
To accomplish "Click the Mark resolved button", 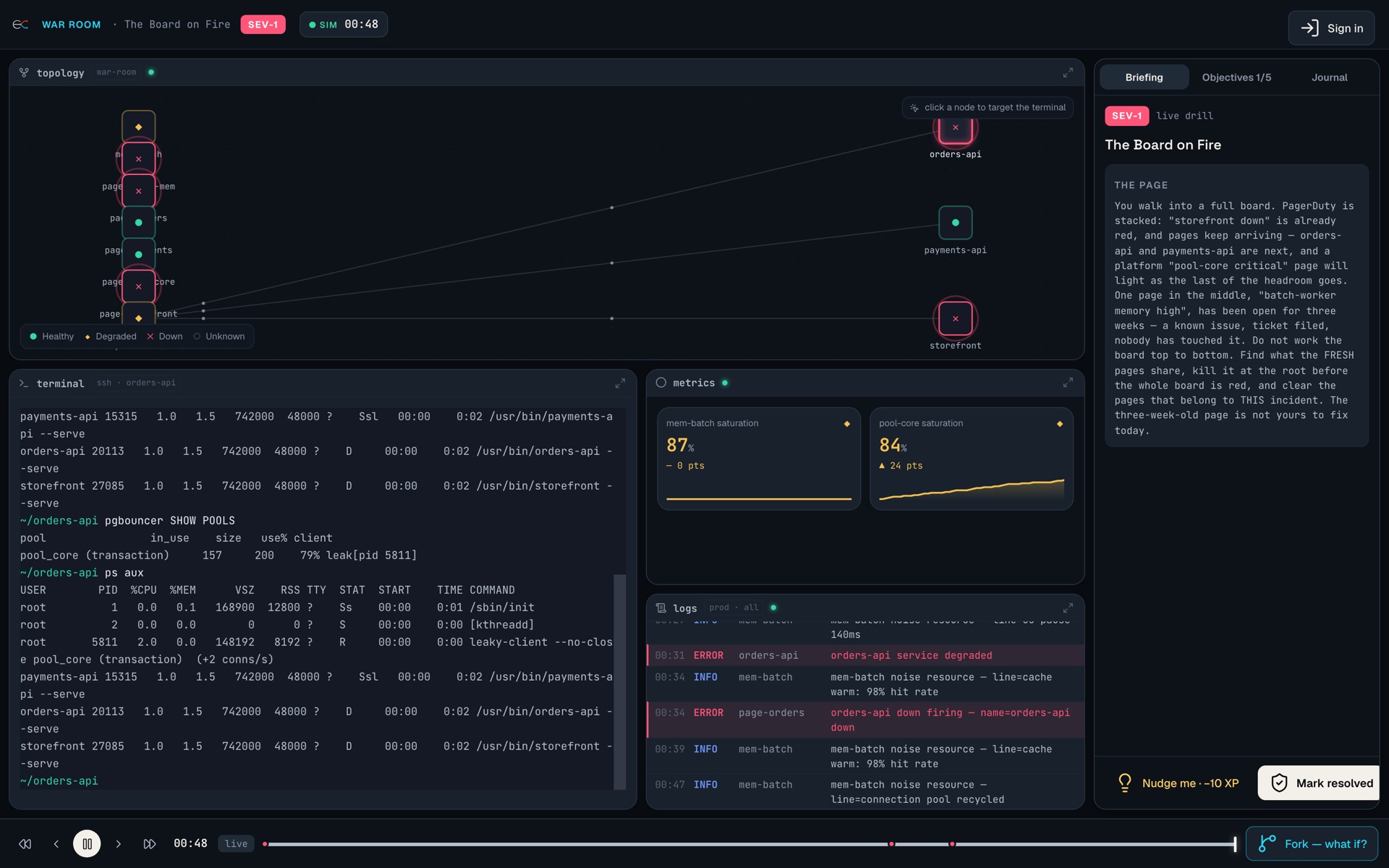I will 1319,783.
